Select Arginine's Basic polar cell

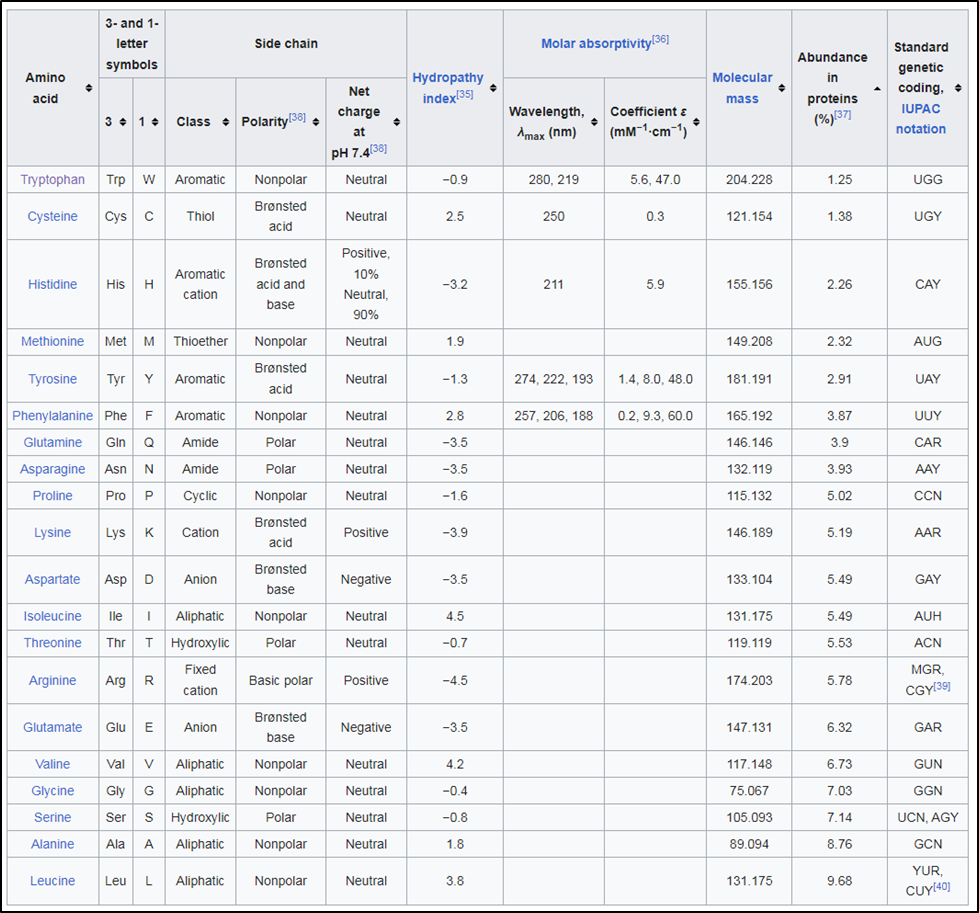coord(280,681)
